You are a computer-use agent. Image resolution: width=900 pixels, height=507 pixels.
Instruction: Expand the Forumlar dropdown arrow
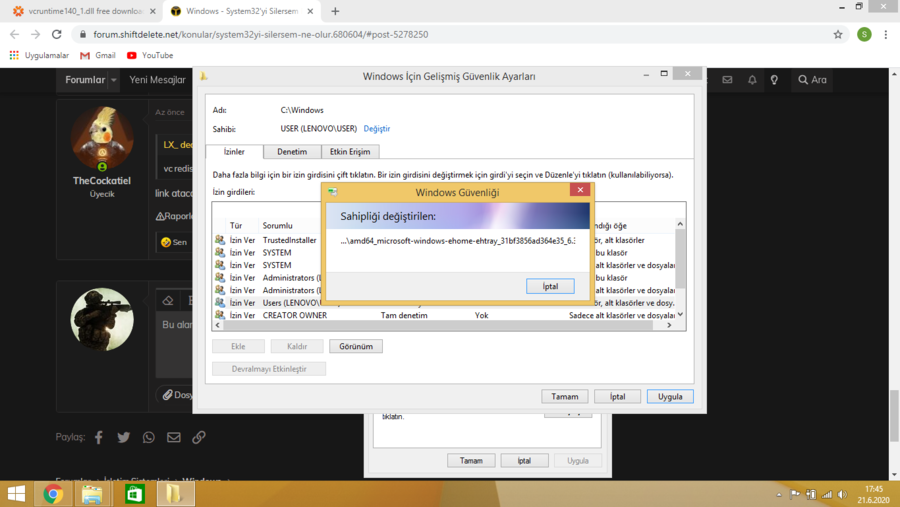114,80
